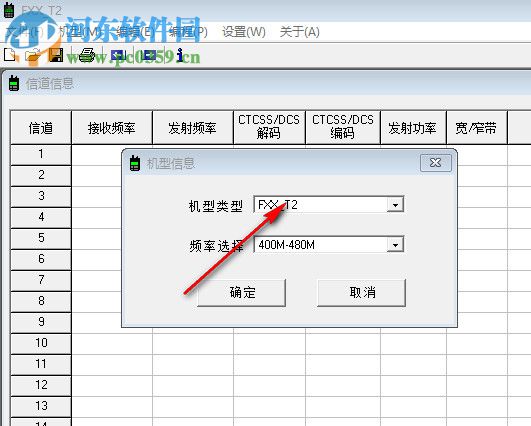
Task: Click the 发射功率 cell in channel 12 row
Action: pos(413,385)
